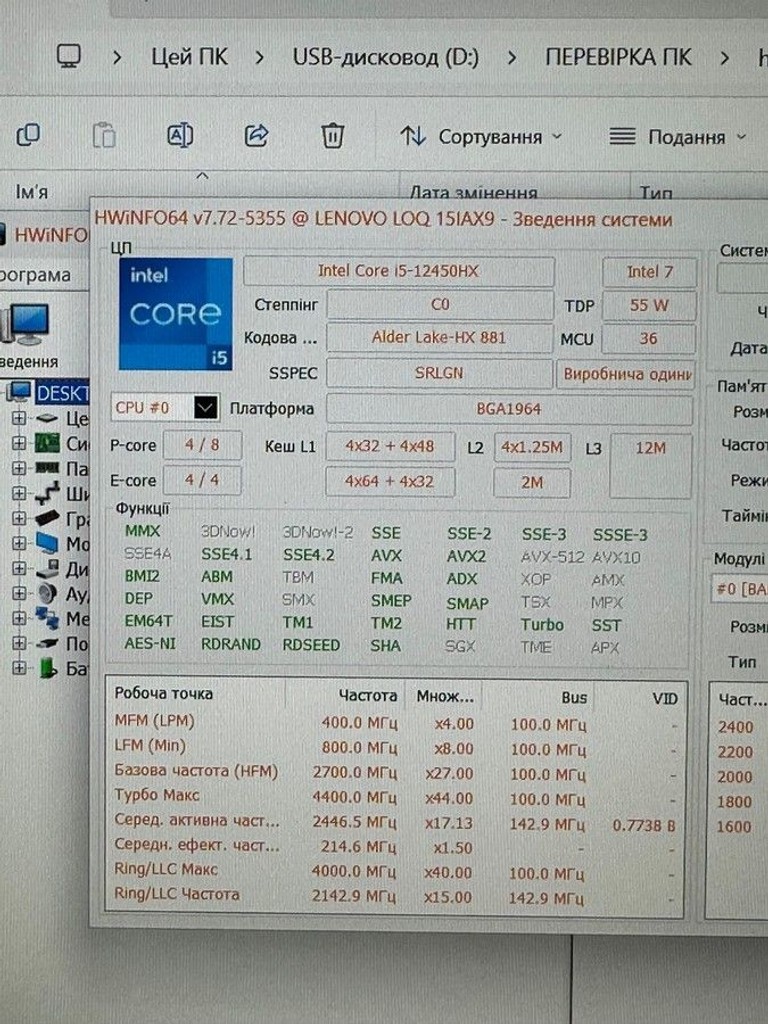
Task: Click the MFM (LPM) row
Action: [x=395, y=723]
